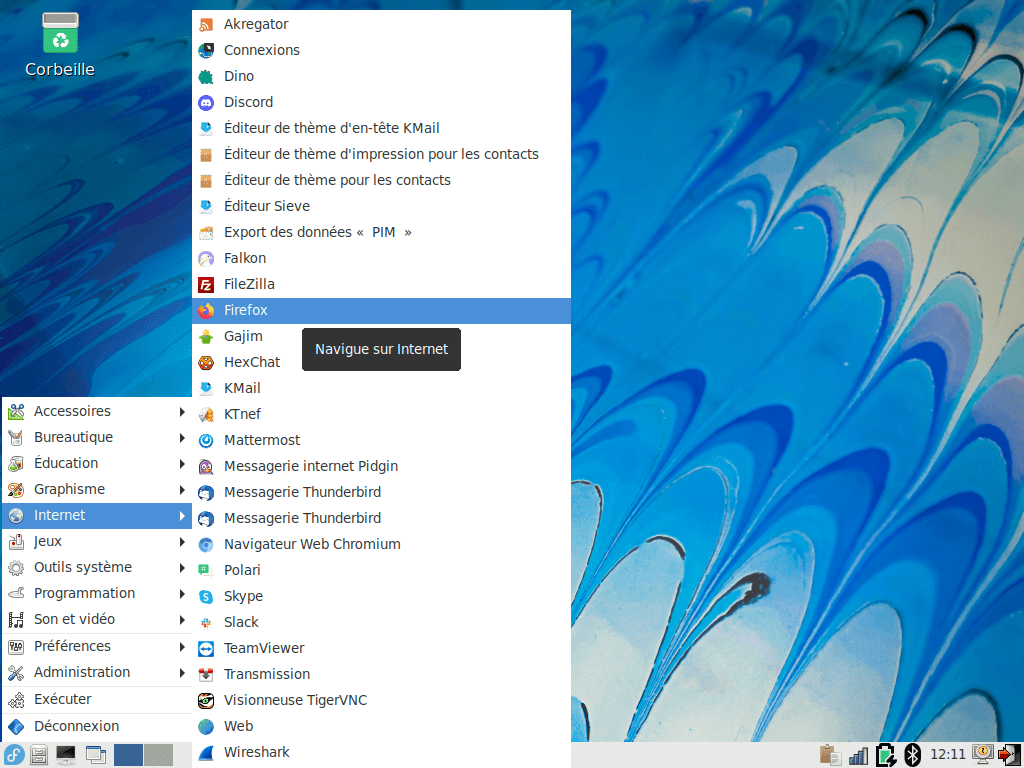Launch Éditeur Sieve

tap(381, 206)
